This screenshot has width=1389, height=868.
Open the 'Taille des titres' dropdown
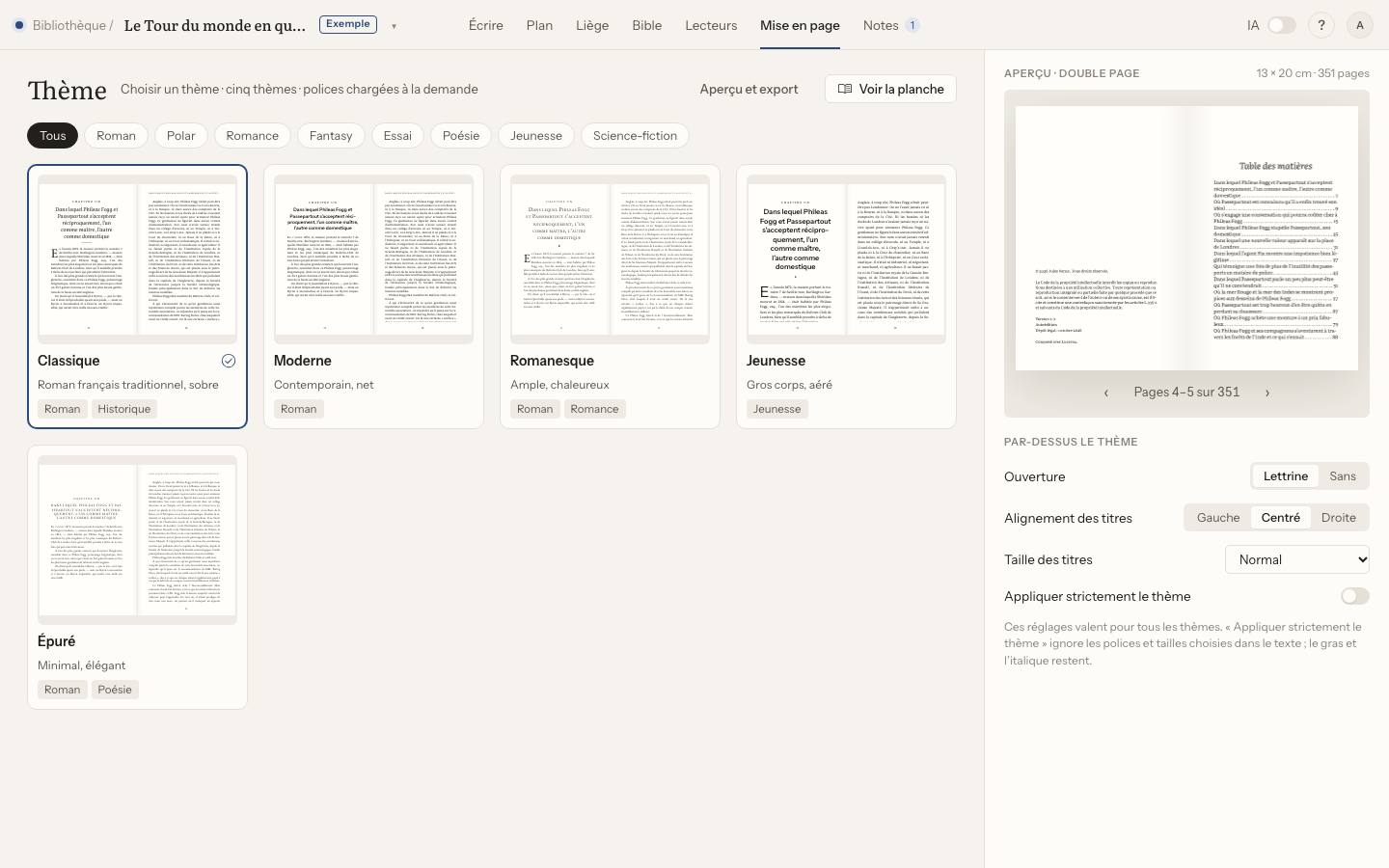point(1297,559)
